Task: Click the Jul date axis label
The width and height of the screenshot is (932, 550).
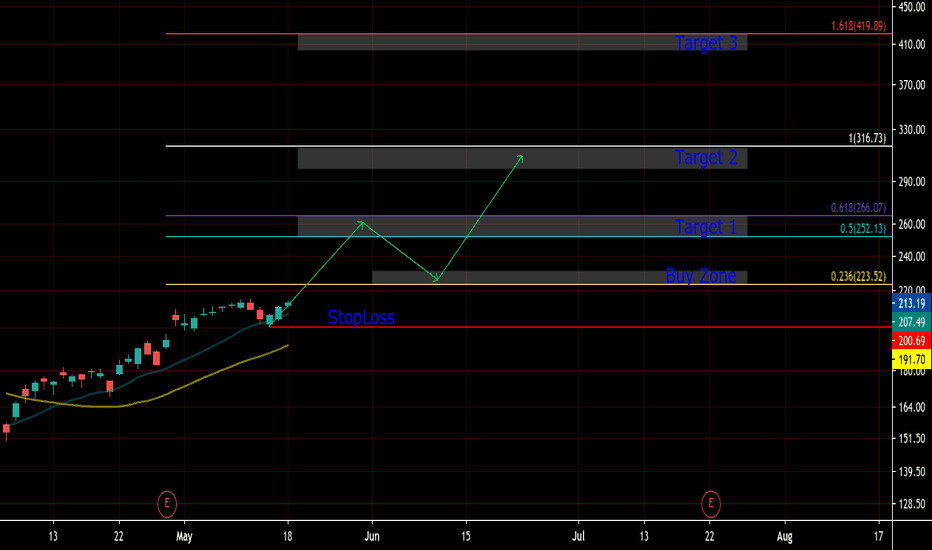Action: (x=578, y=536)
